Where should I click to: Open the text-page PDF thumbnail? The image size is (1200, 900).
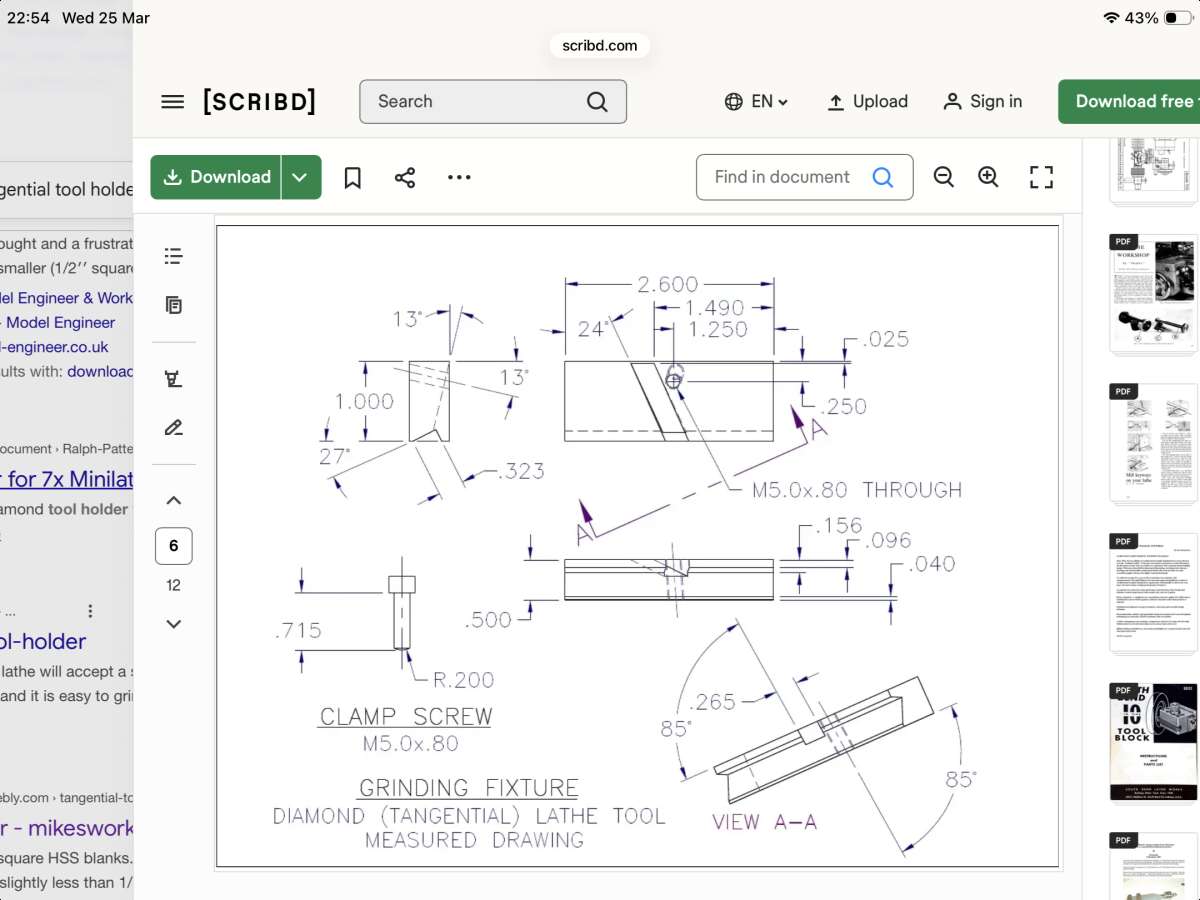click(1153, 592)
